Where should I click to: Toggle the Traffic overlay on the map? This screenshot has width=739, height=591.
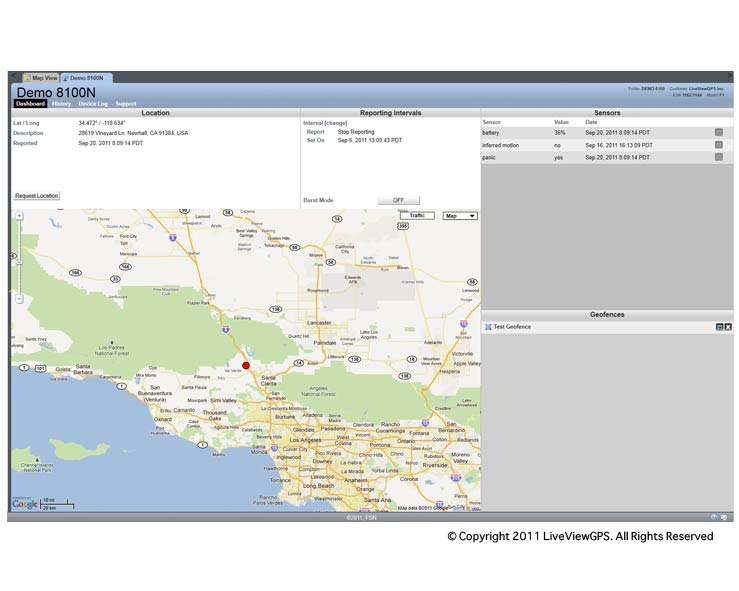coord(417,216)
